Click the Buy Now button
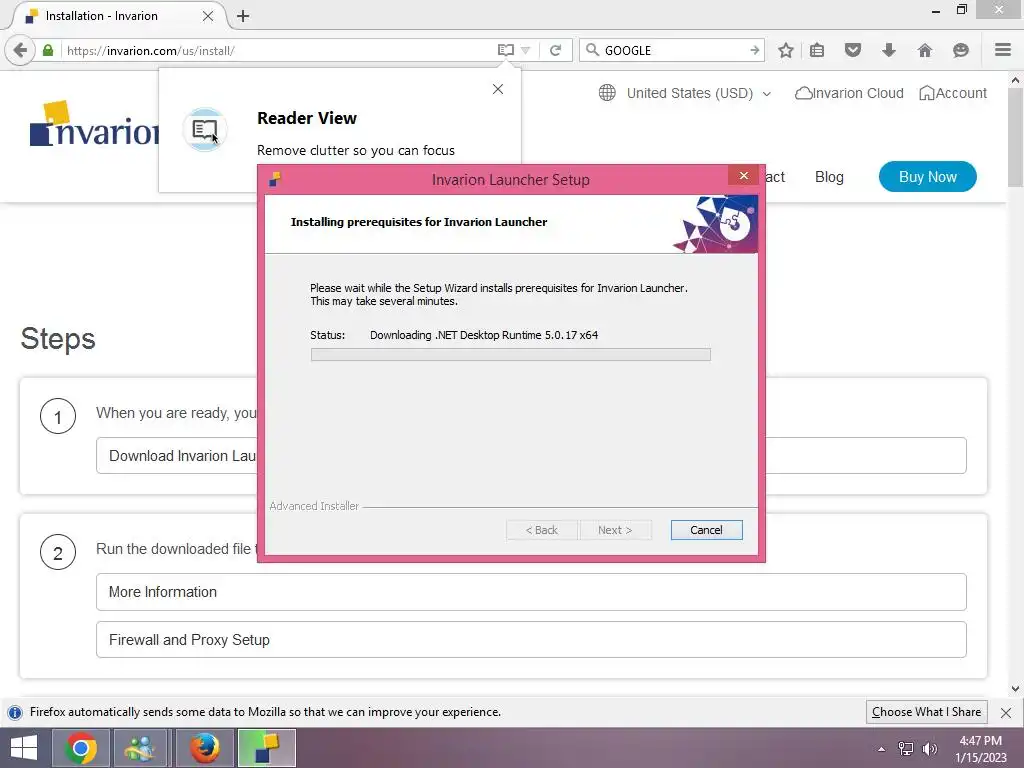Viewport: 1024px width, 768px height. point(927,177)
